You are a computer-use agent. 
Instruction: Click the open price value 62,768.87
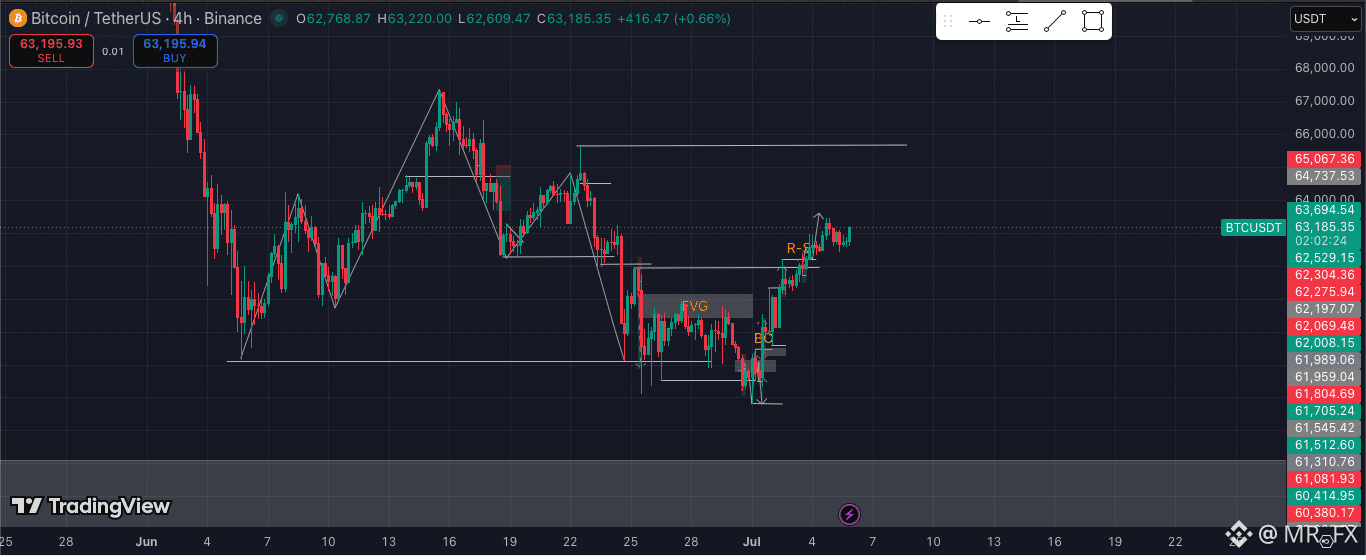coord(339,19)
